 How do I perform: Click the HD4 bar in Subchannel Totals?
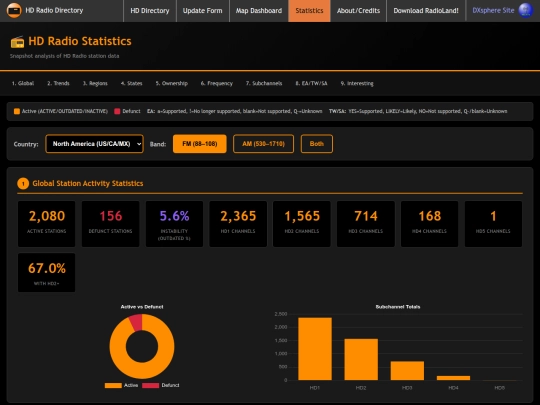pyautogui.click(x=453, y=378)
